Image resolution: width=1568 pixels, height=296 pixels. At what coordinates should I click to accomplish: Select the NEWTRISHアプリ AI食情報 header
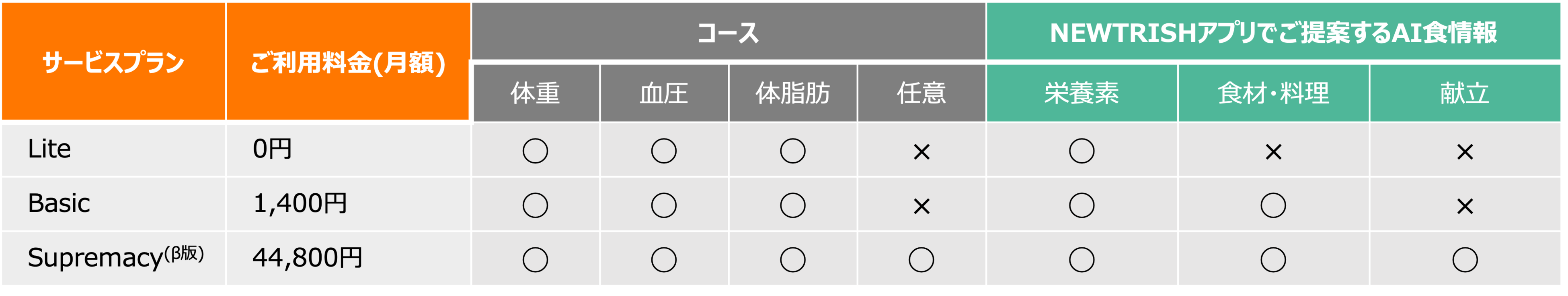(1273, 32)
